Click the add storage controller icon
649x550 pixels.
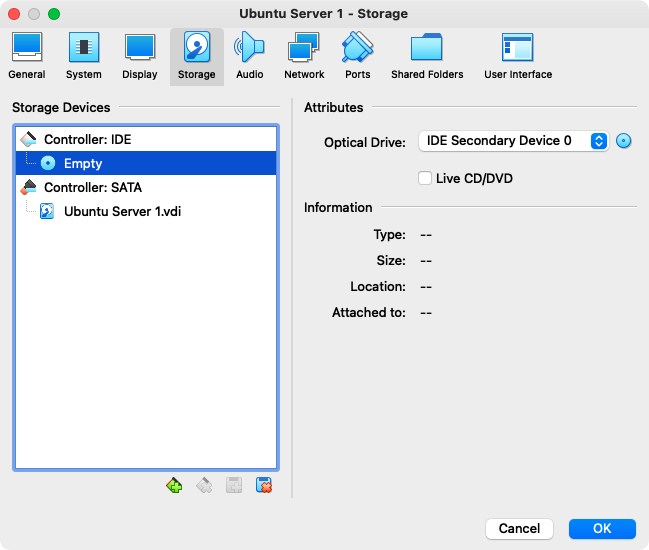click(x=175, y=486)
